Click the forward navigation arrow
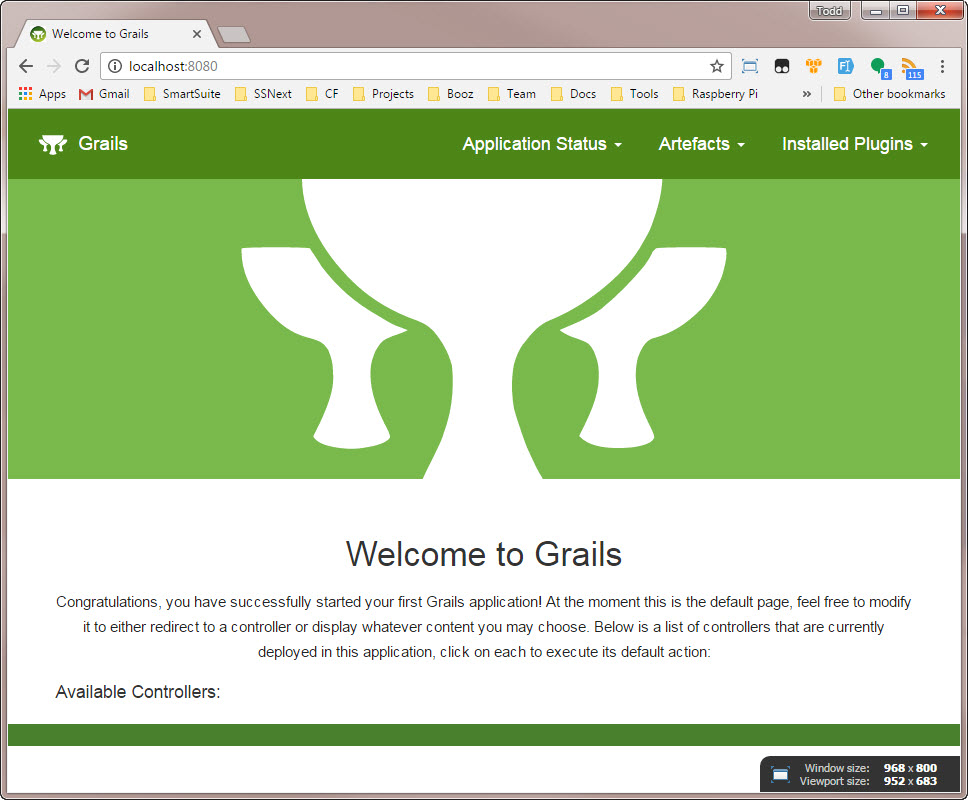Viewport: 968px width, 800px height. (x=54, y=66)
